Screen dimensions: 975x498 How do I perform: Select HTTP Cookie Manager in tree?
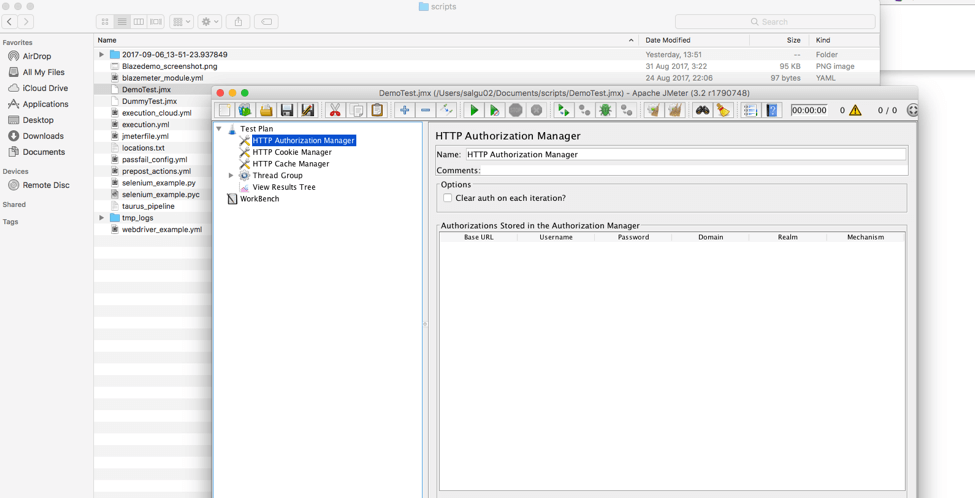pos(292,152)
